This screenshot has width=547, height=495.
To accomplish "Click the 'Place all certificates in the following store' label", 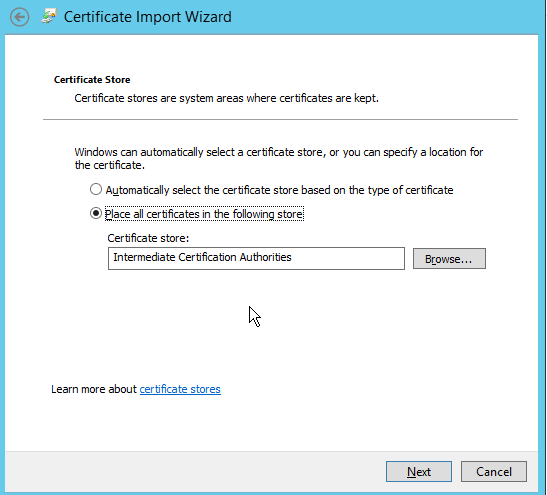I will click(204, 214).
